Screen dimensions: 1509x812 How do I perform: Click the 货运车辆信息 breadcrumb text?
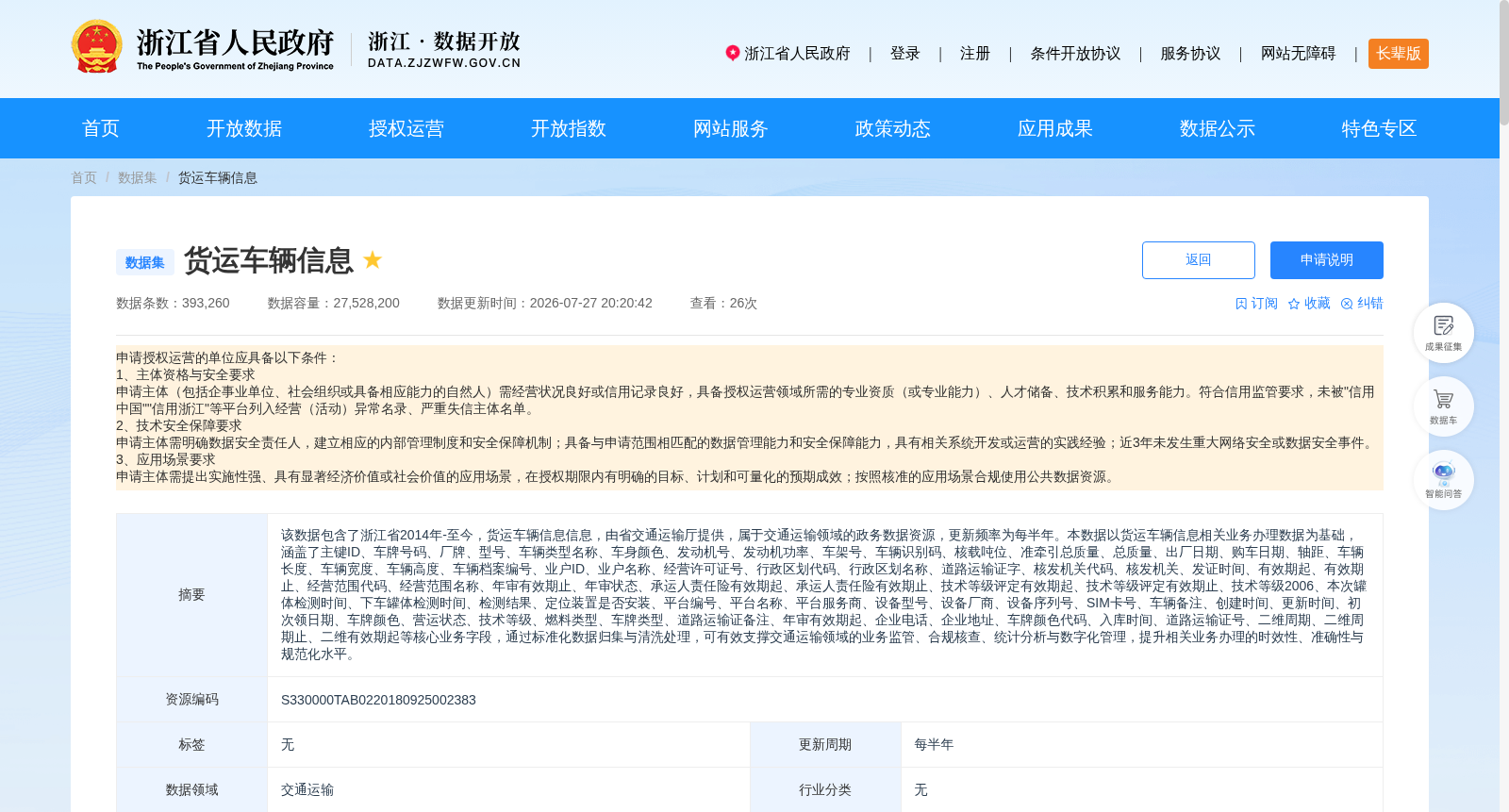click(x=218, y=177)
